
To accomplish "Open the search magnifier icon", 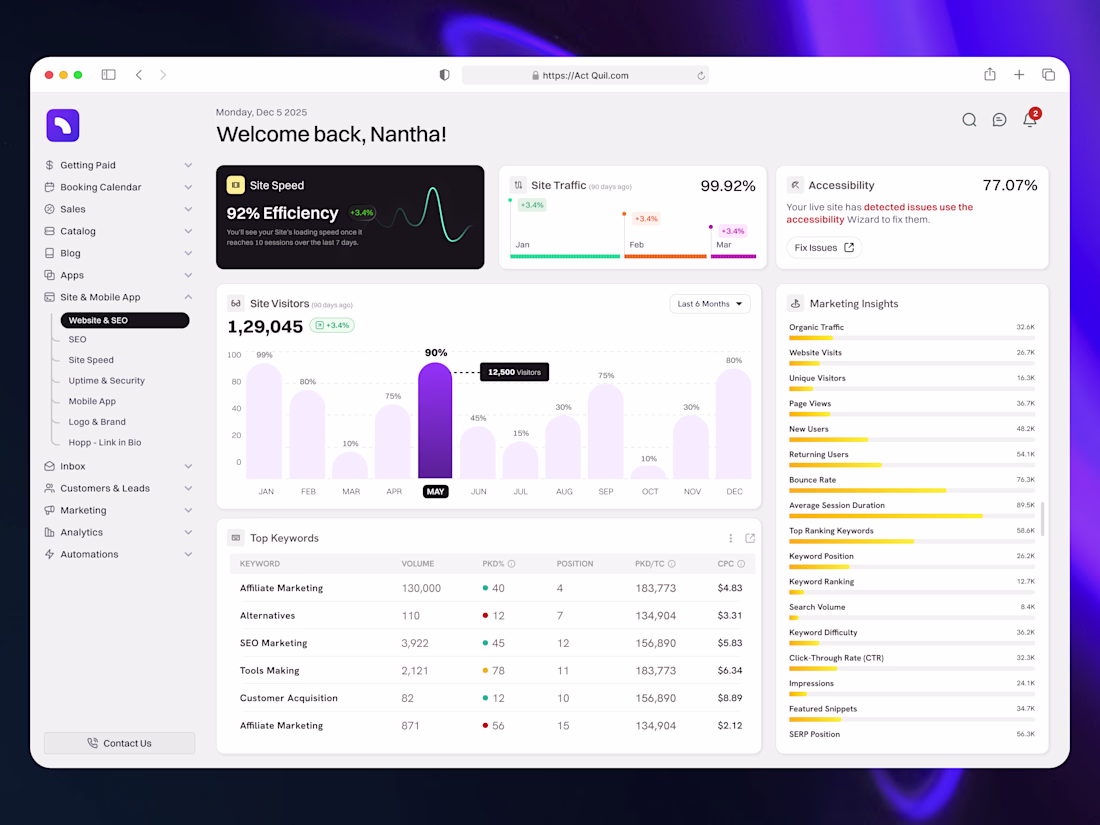I will tap(969, 120).
